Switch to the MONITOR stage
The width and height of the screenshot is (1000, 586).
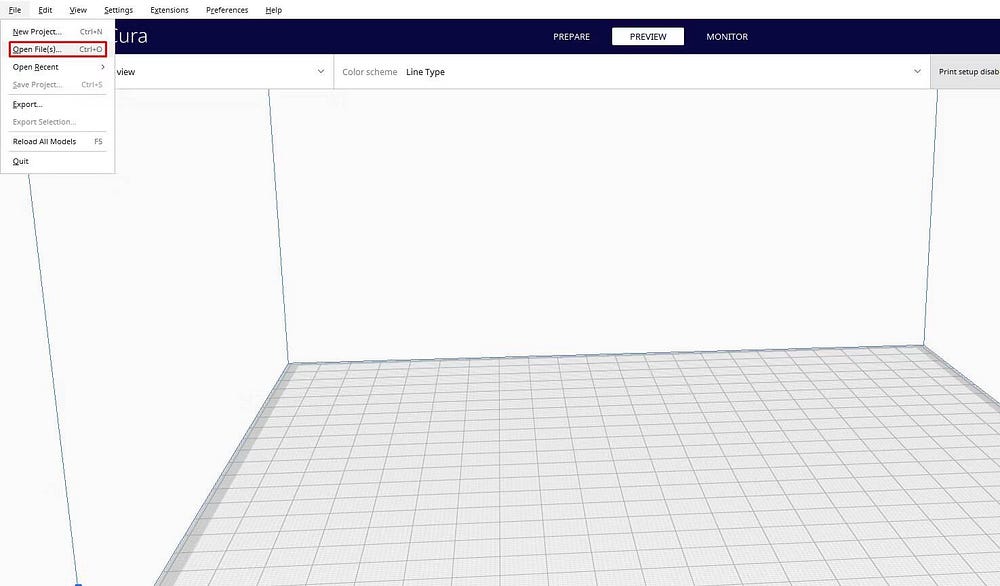pyautogui.click(x=727, y=37)
